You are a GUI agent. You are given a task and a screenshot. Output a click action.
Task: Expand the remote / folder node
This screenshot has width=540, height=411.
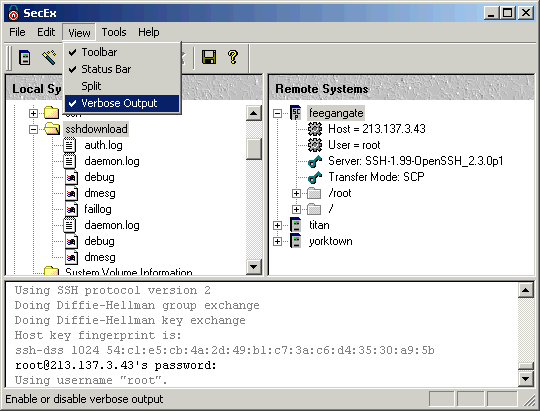[296, 209]
